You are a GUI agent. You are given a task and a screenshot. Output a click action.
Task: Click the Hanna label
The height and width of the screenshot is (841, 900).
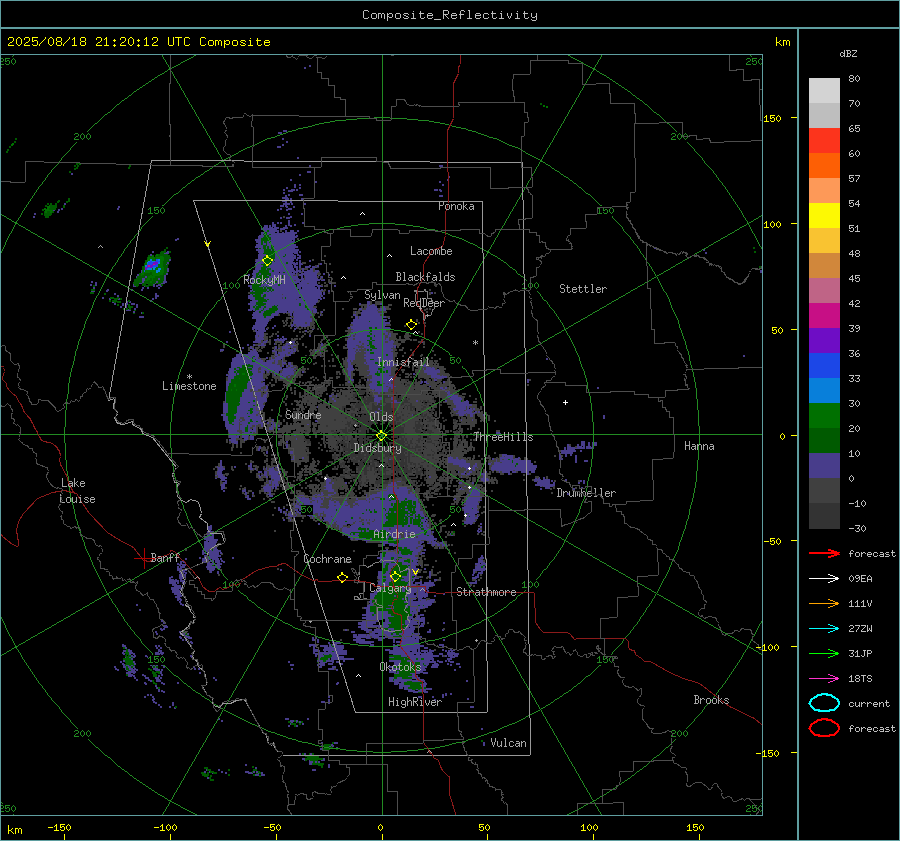[699, 446]
